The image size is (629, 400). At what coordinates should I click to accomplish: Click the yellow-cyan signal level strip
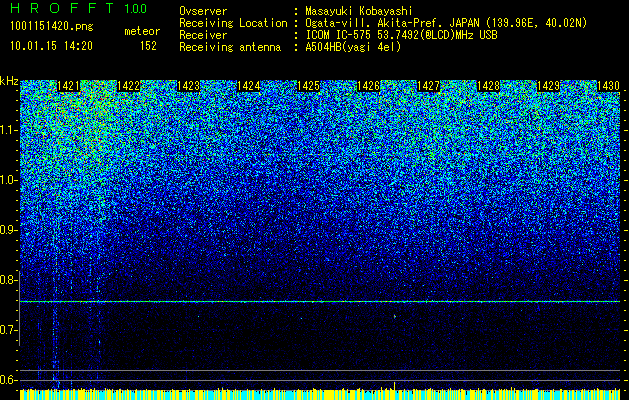tap(320, 394)
